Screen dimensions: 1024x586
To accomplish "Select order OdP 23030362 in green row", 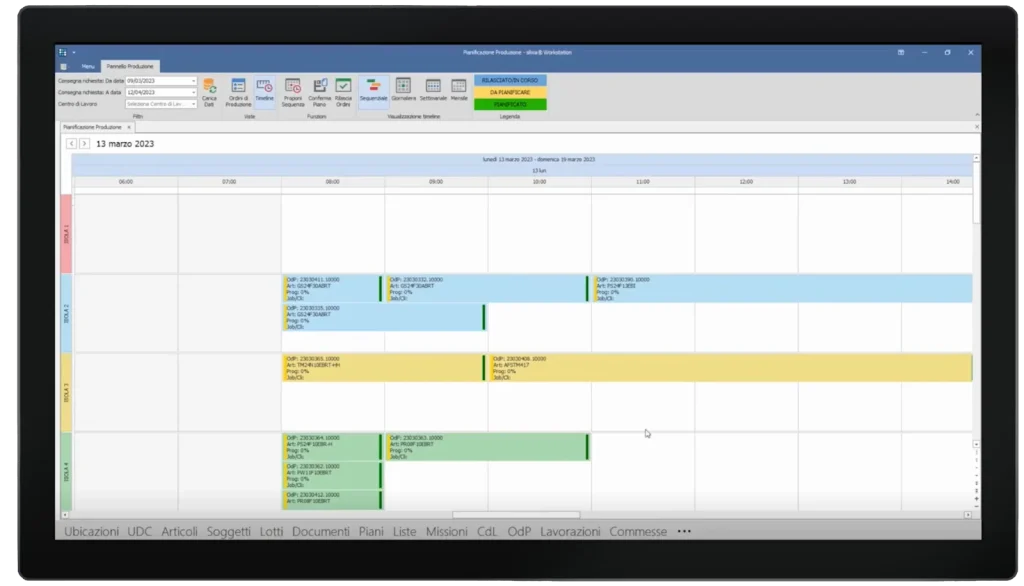I will coord(332,476).
